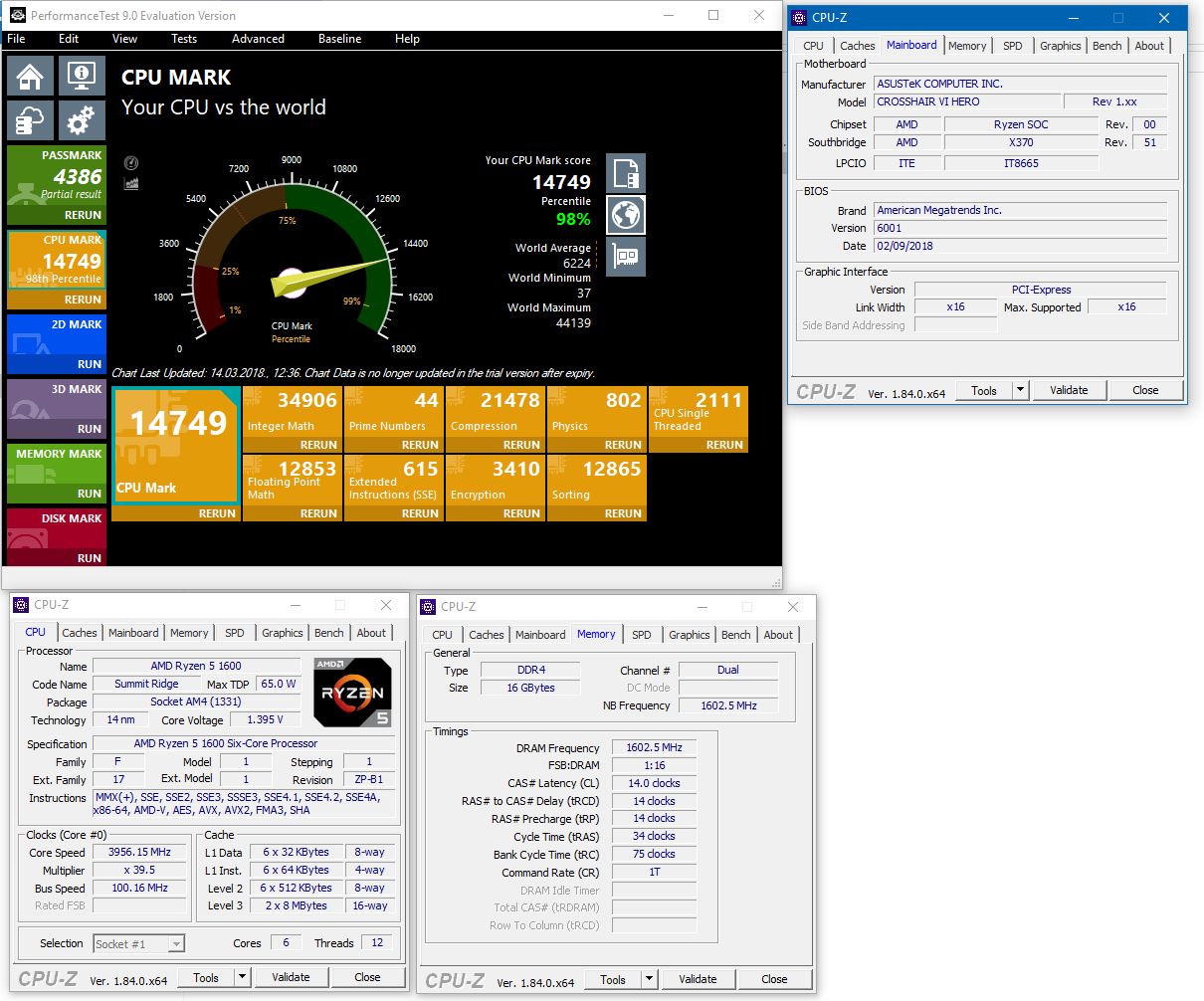Switch to Graphics tab in Mainboard CPU-Z window
The image size is (1204, 1001).
[1060, 46]
